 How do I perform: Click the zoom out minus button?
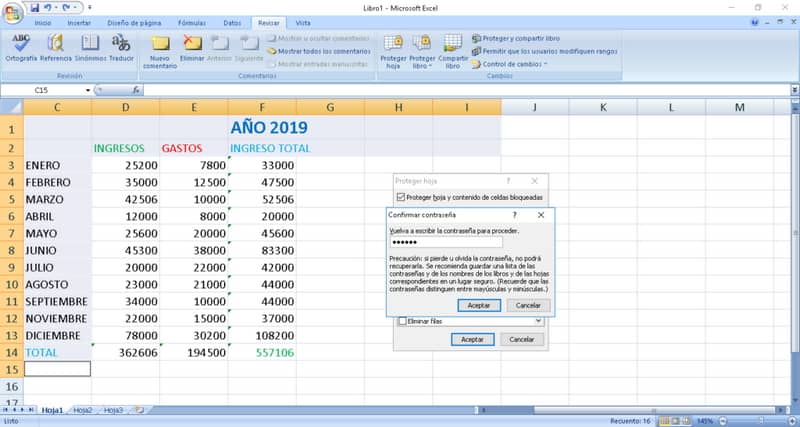[x=722, y=421]
